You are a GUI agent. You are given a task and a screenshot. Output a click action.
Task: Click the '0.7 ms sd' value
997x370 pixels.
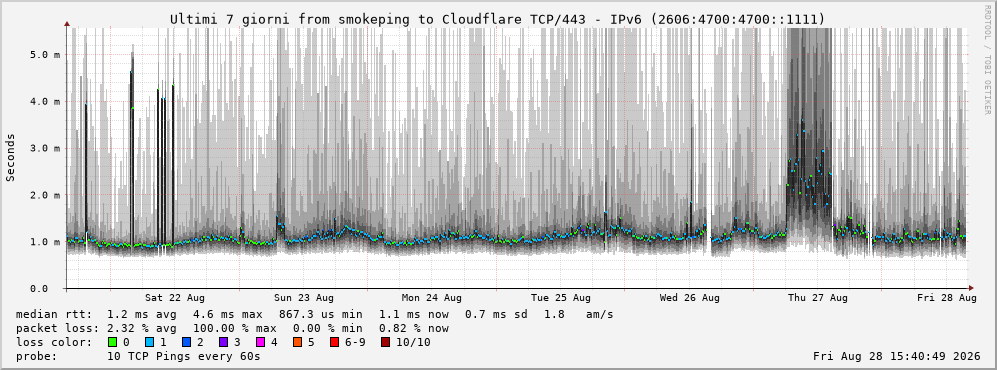click(495, 315)
